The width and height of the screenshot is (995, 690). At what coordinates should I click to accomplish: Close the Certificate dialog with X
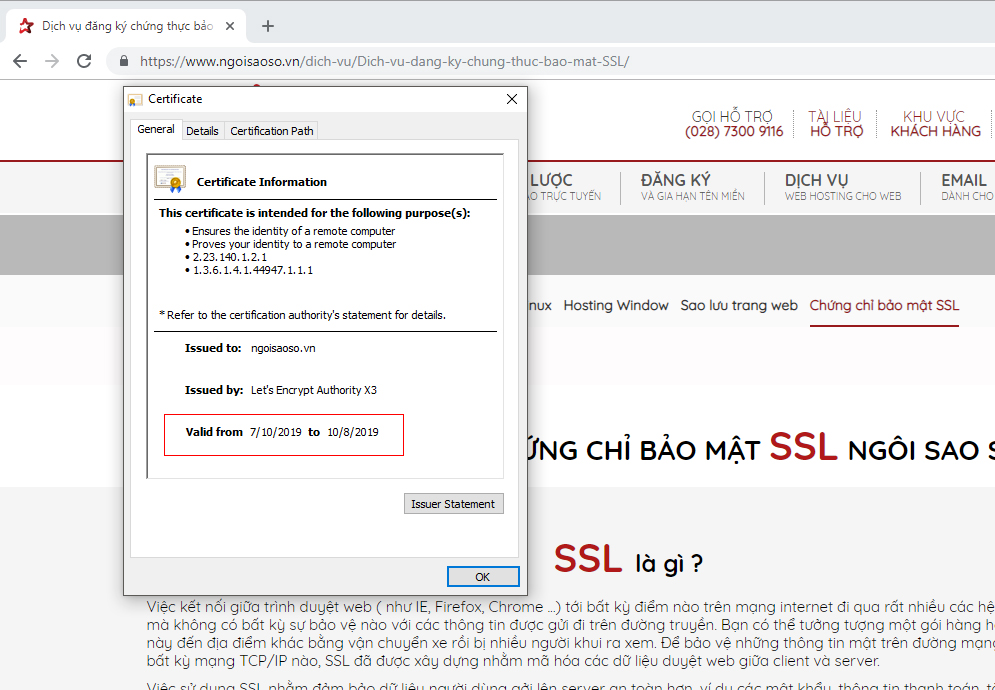[512, 99]
